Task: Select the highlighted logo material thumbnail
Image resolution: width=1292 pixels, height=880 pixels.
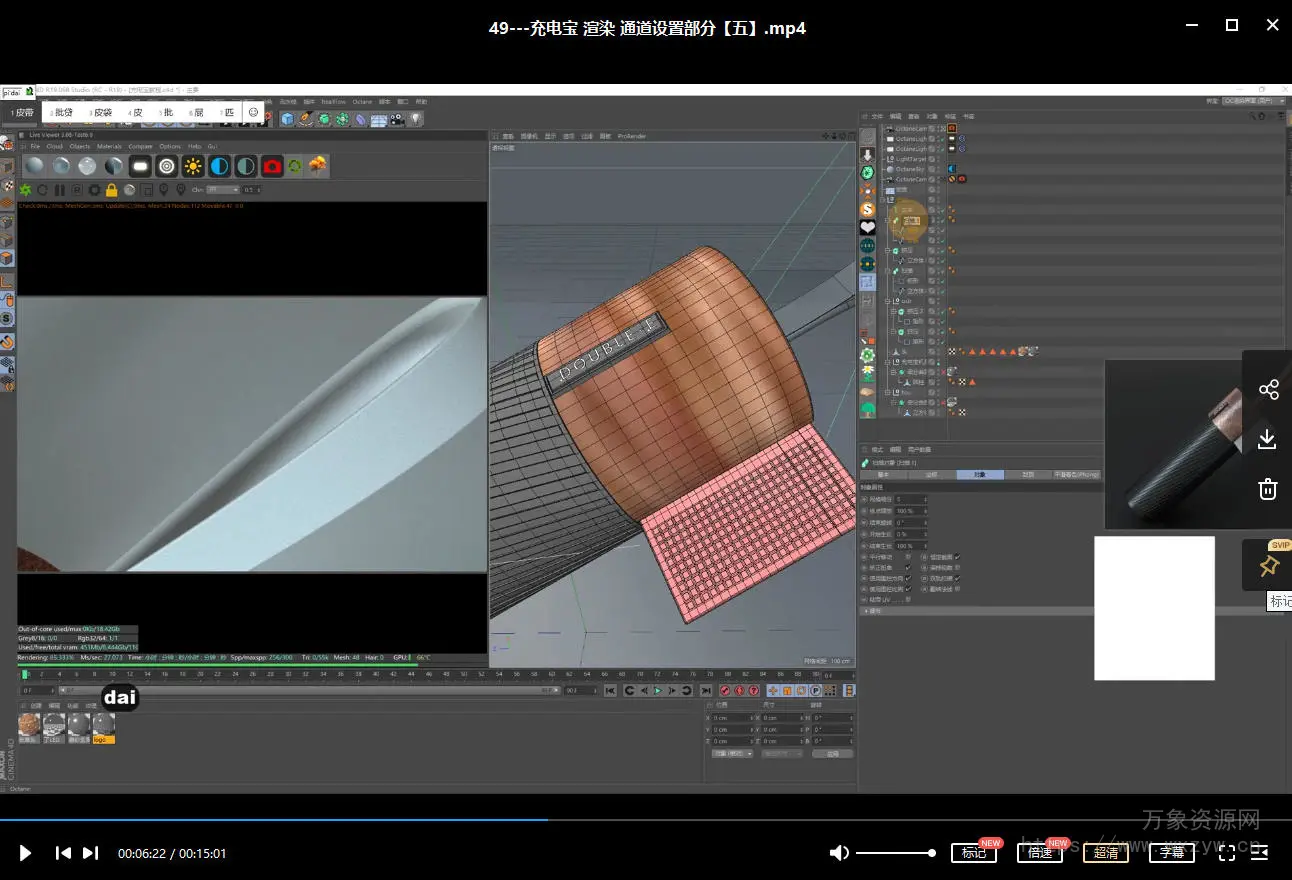Action: pos(104,728)
